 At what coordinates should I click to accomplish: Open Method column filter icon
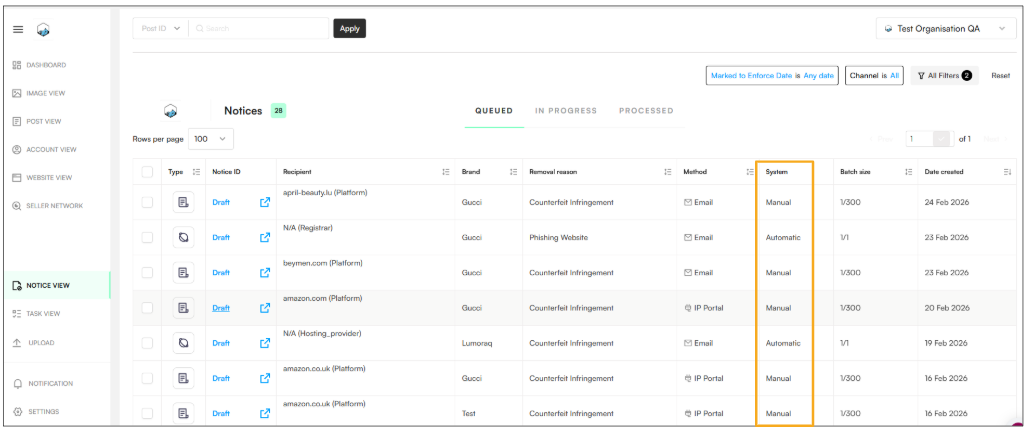click(x=750, y=172)
